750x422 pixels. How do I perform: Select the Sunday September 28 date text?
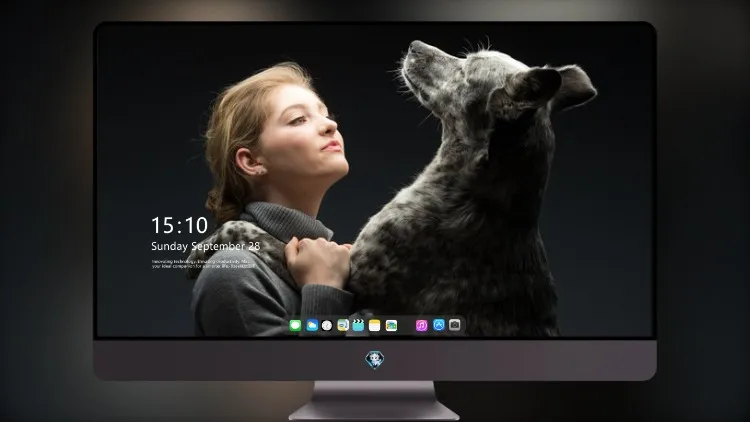click(206, 246)
